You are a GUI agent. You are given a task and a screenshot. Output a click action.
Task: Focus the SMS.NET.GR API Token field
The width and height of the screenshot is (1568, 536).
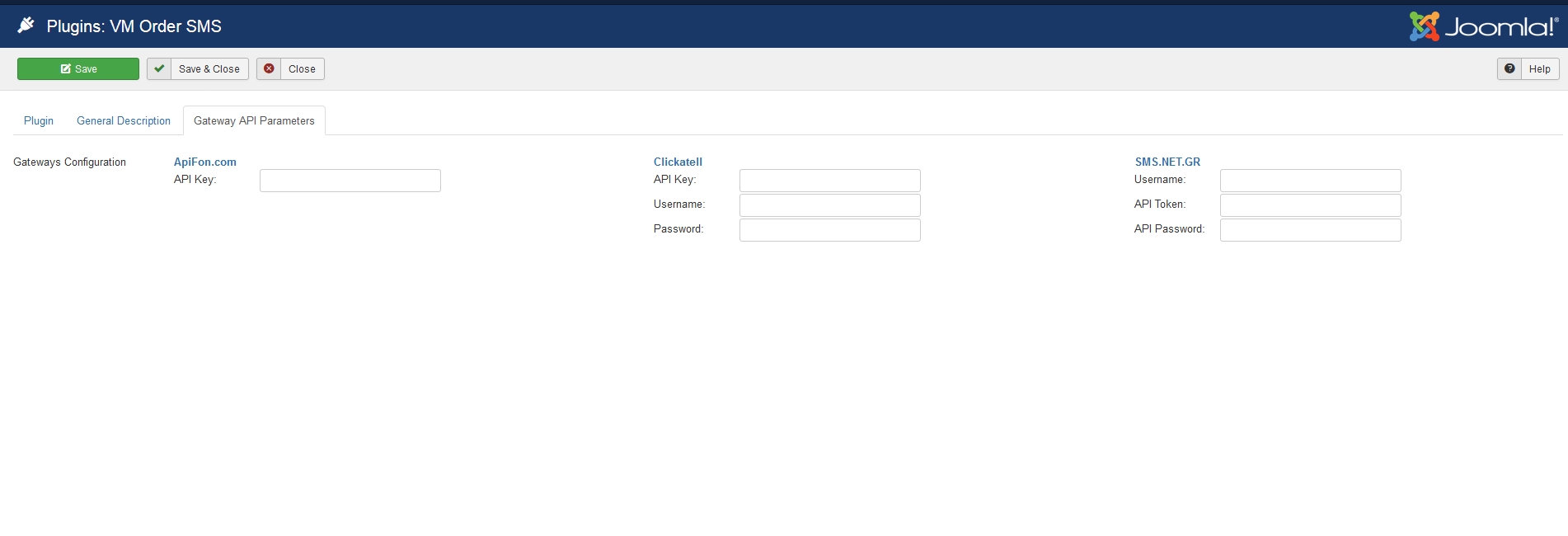1311,205
